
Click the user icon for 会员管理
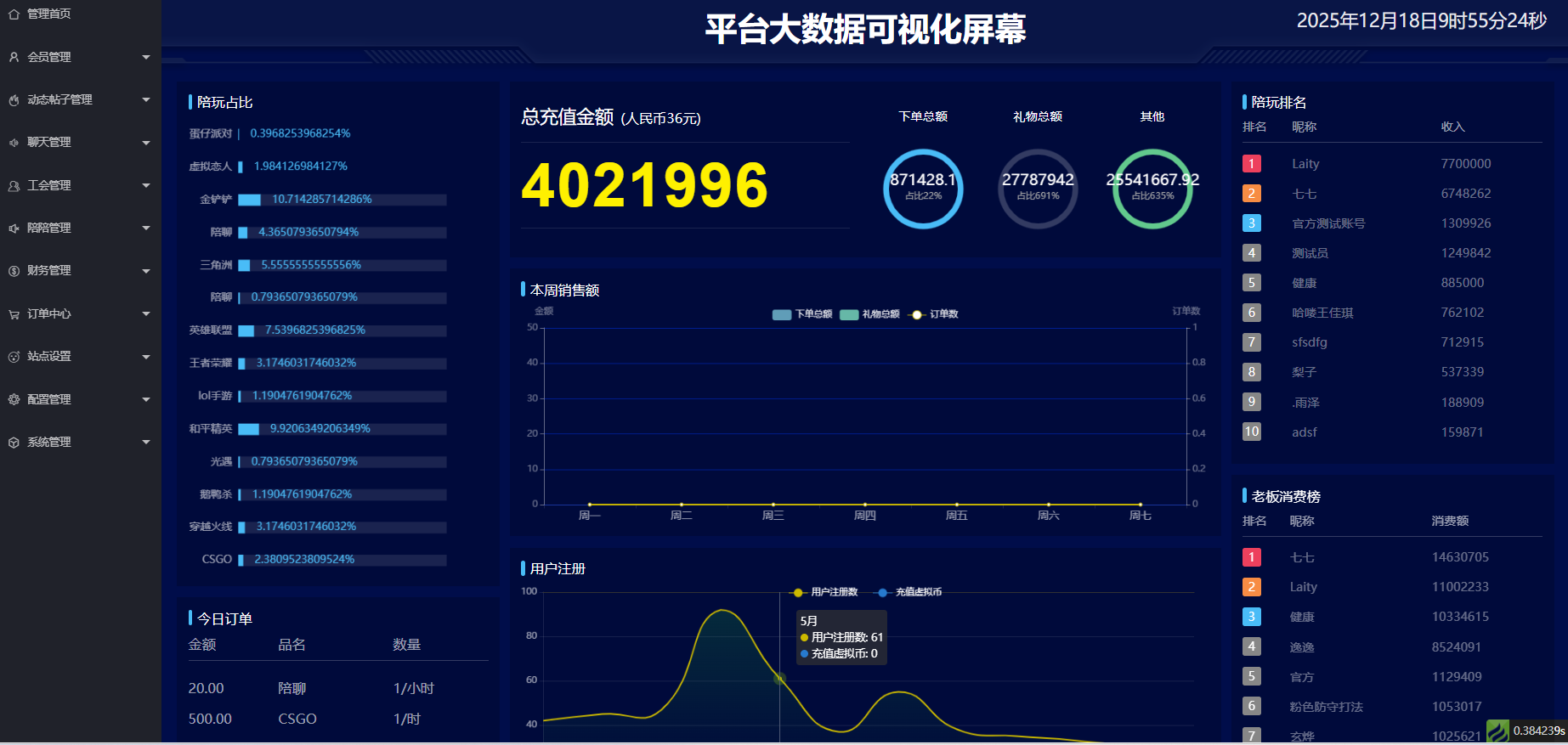tap(14, 57)
